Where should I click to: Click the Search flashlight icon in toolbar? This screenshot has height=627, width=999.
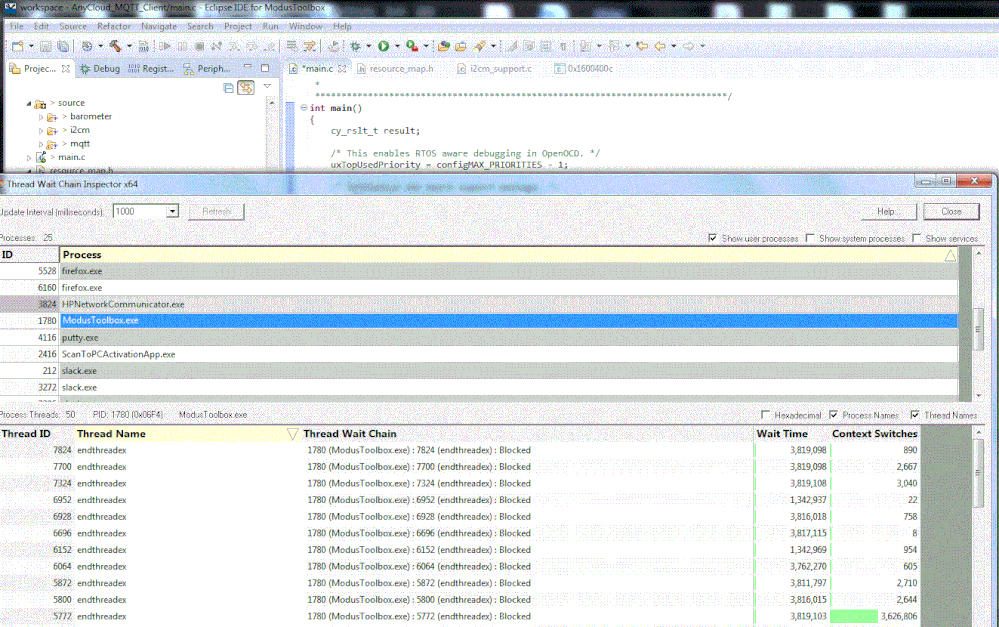(479, 46)
